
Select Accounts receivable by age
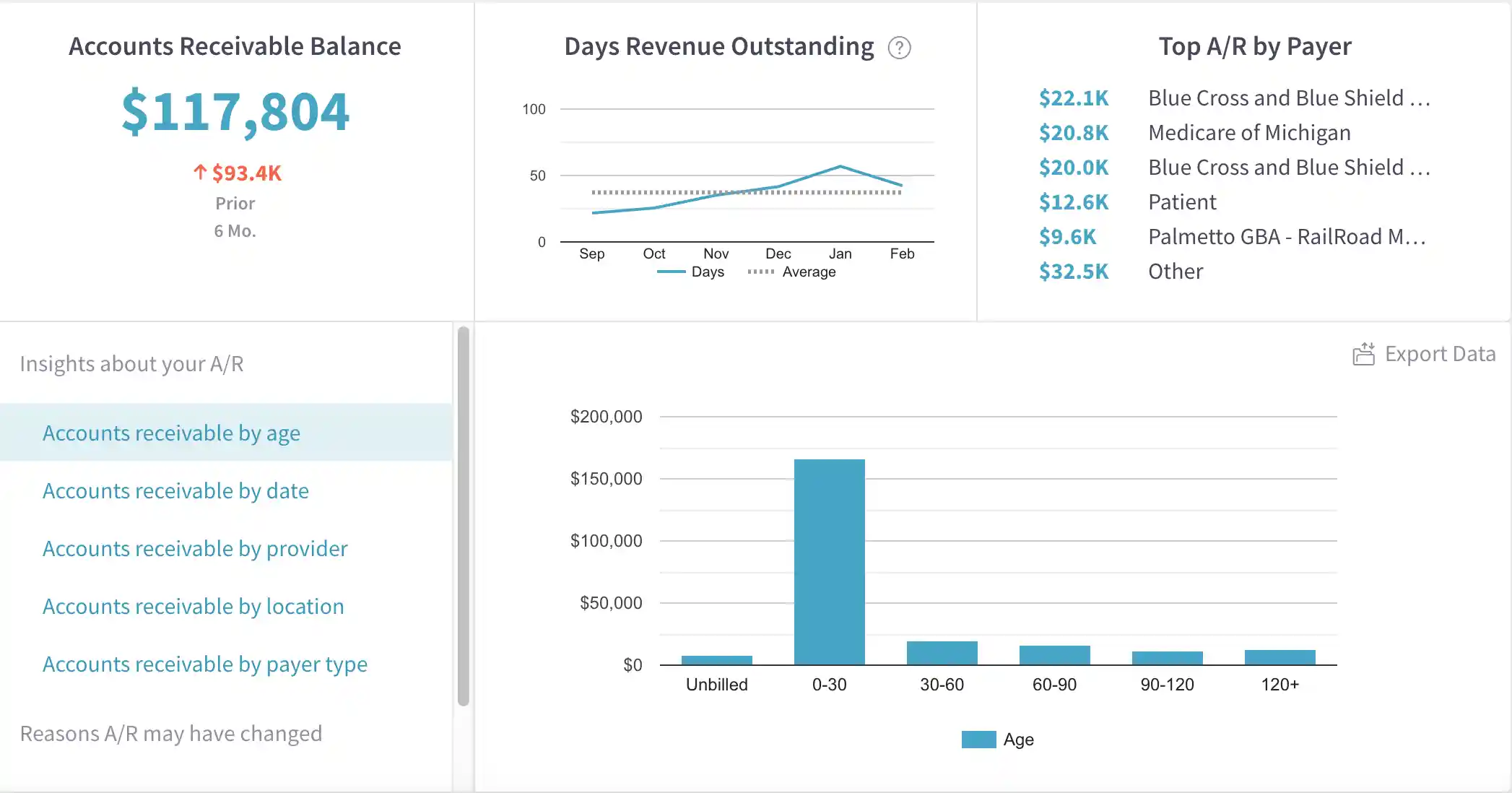(x=171, y=433)
